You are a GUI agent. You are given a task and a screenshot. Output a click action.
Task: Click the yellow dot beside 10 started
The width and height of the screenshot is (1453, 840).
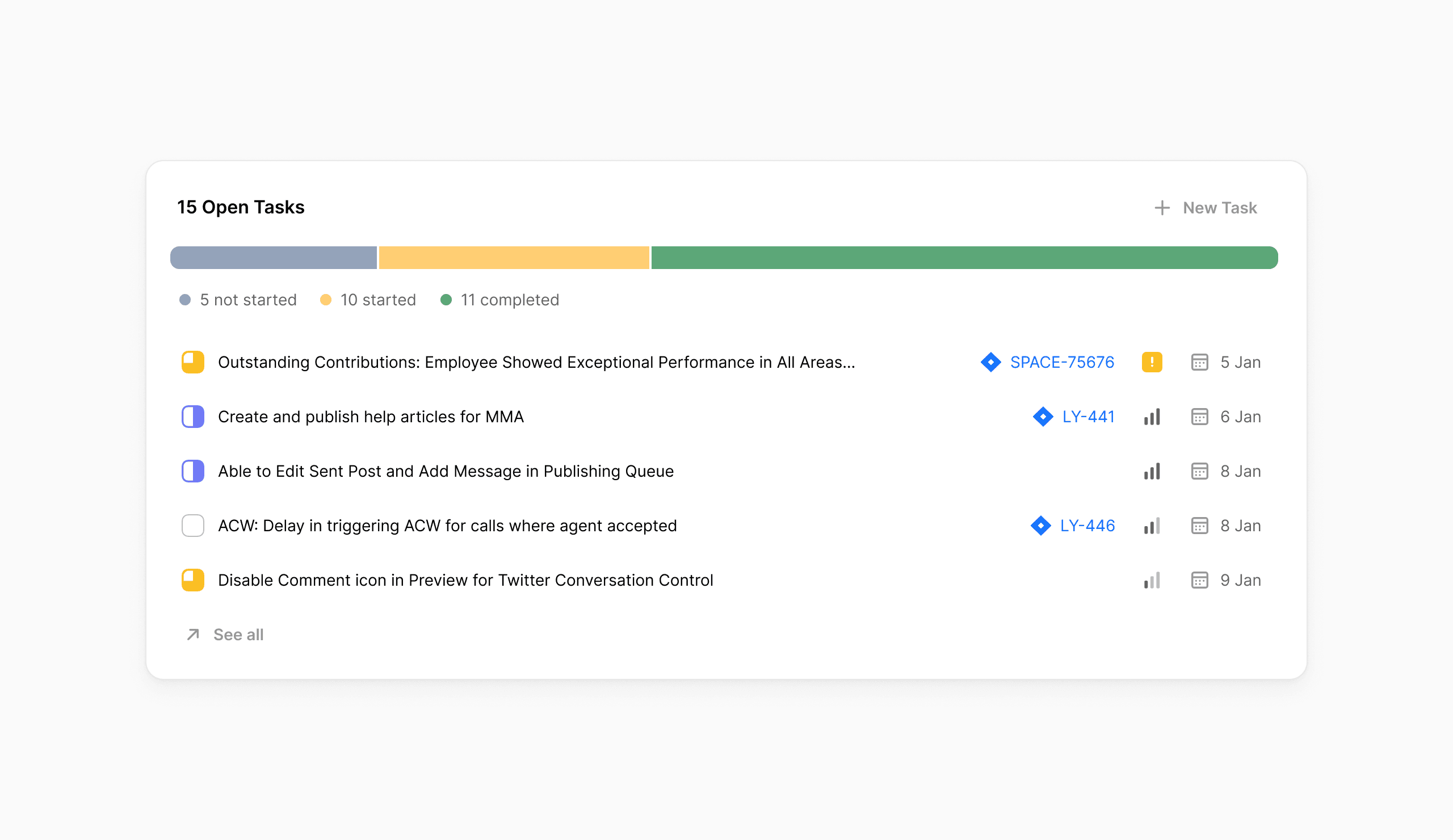(x=326, y=300)
